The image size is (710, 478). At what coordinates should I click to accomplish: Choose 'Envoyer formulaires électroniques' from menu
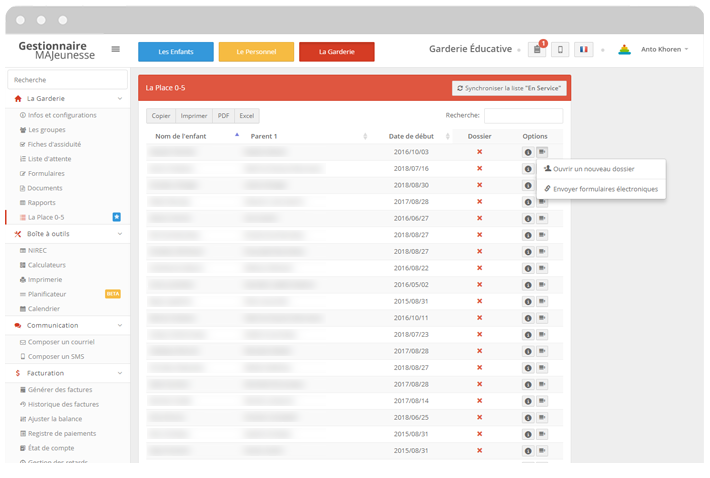605,189
